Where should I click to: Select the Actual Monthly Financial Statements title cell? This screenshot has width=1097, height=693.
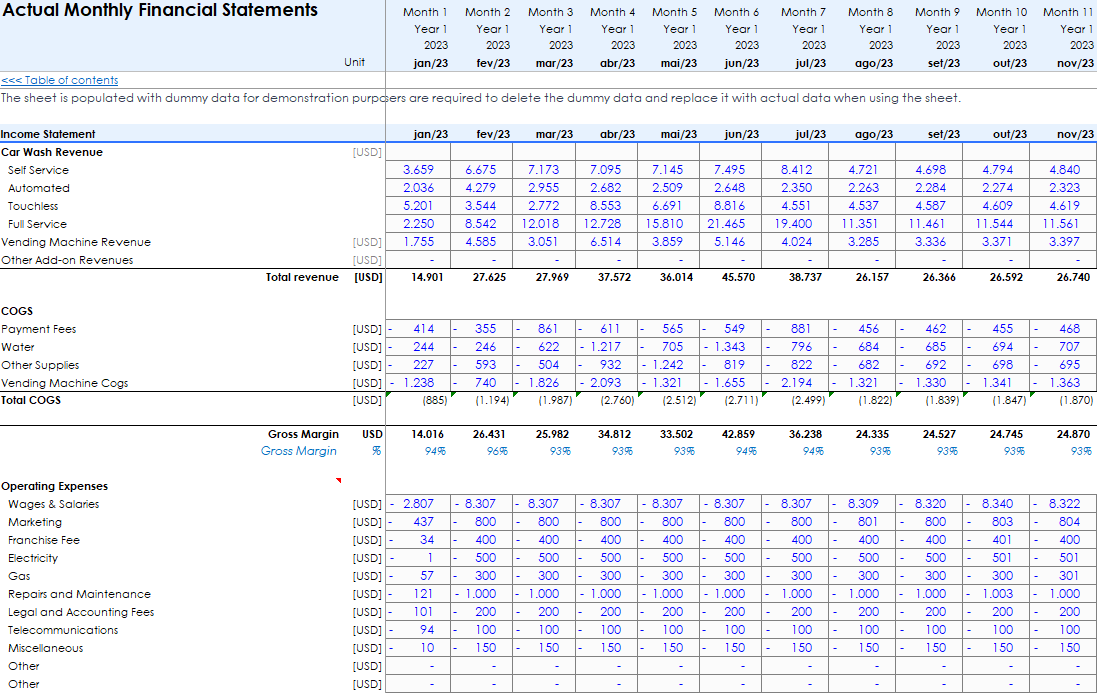pos(159,11)
